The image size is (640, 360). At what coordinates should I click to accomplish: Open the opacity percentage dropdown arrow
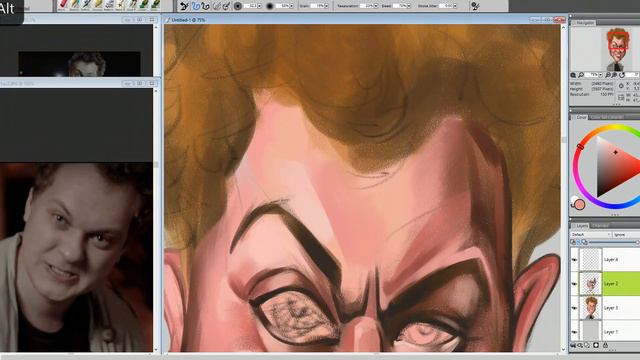(291, 6)
